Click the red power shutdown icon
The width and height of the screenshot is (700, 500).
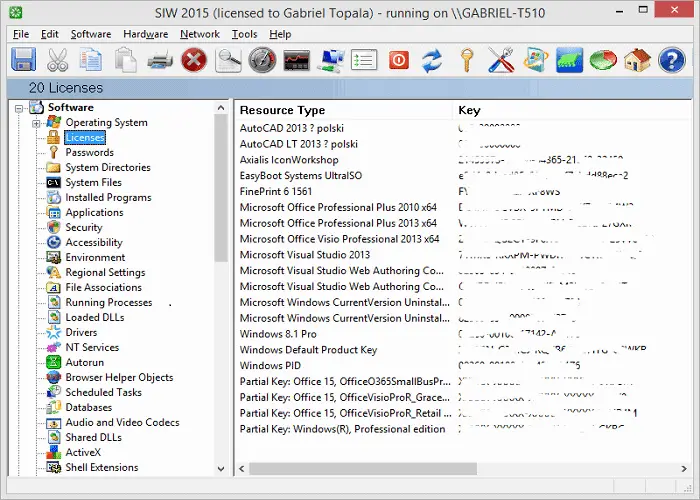pos(399,60)
